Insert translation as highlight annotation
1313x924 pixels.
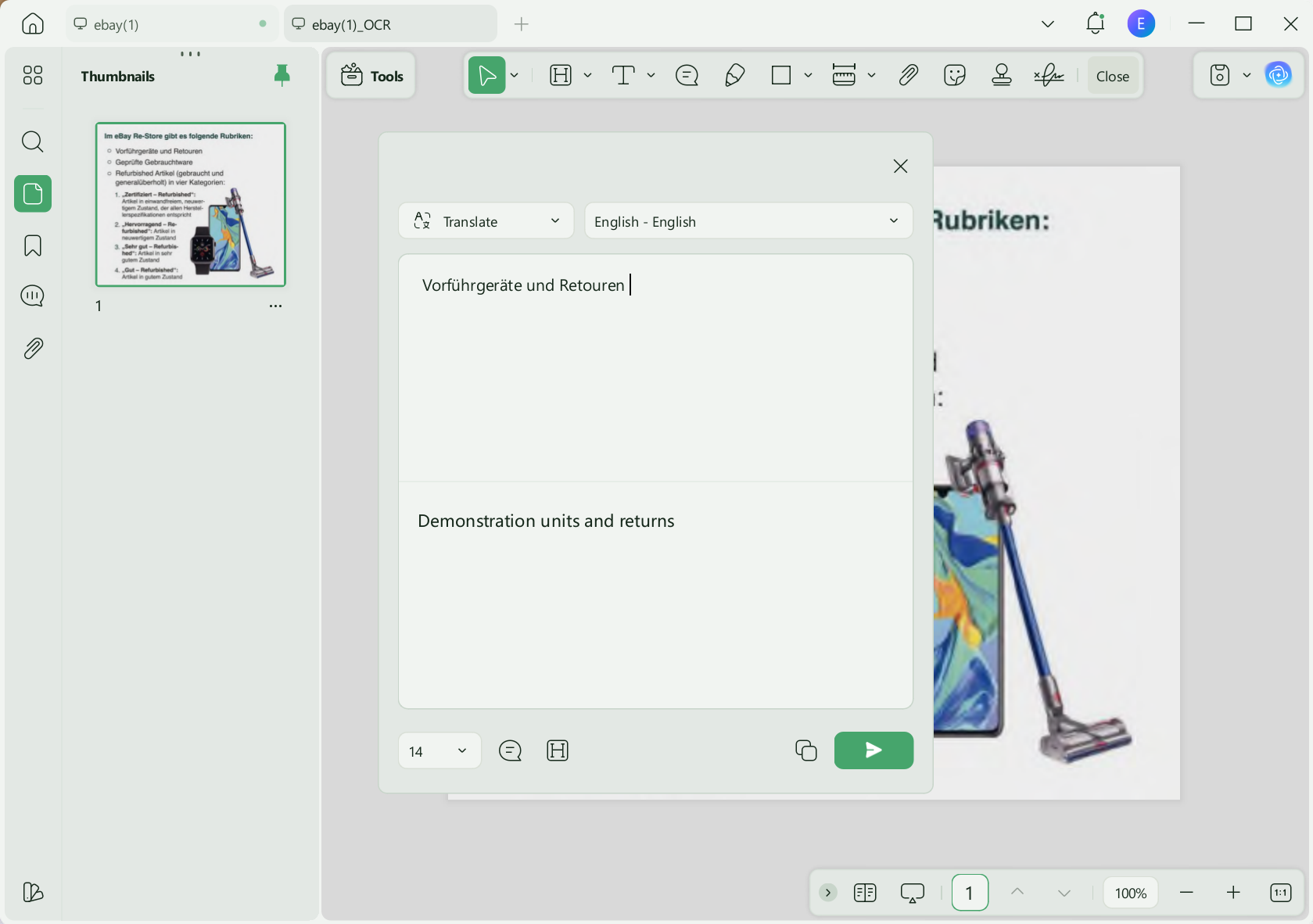tap(558, 750)
